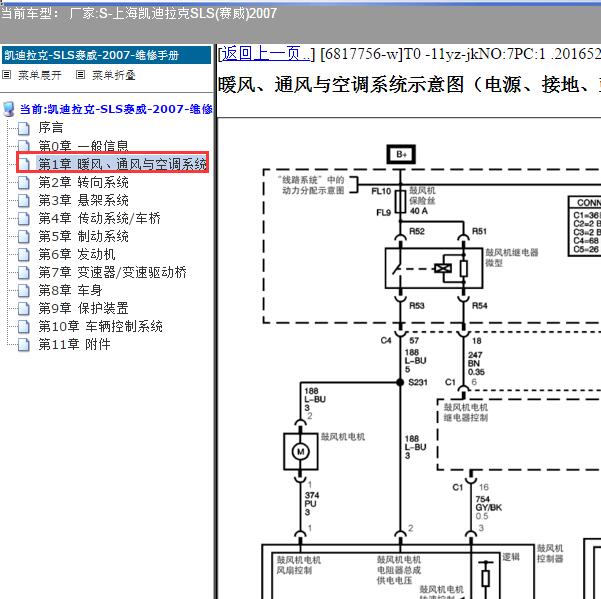Select 第1章 暖风、通风与空调系统
601x599 pixels.
(122, 164)
